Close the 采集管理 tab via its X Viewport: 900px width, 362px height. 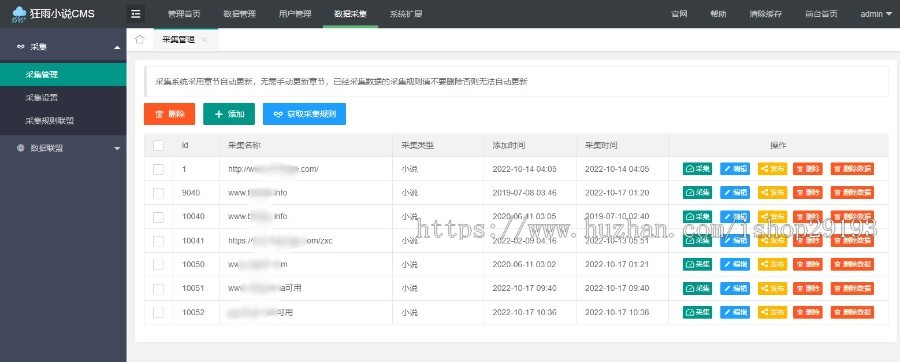point(205,40)
